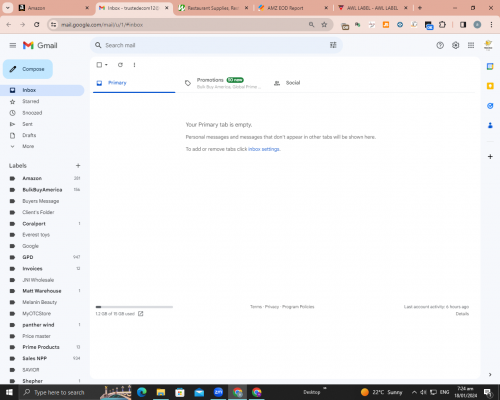
Task: Open the Prime Products label
Action: pos(41,347)
